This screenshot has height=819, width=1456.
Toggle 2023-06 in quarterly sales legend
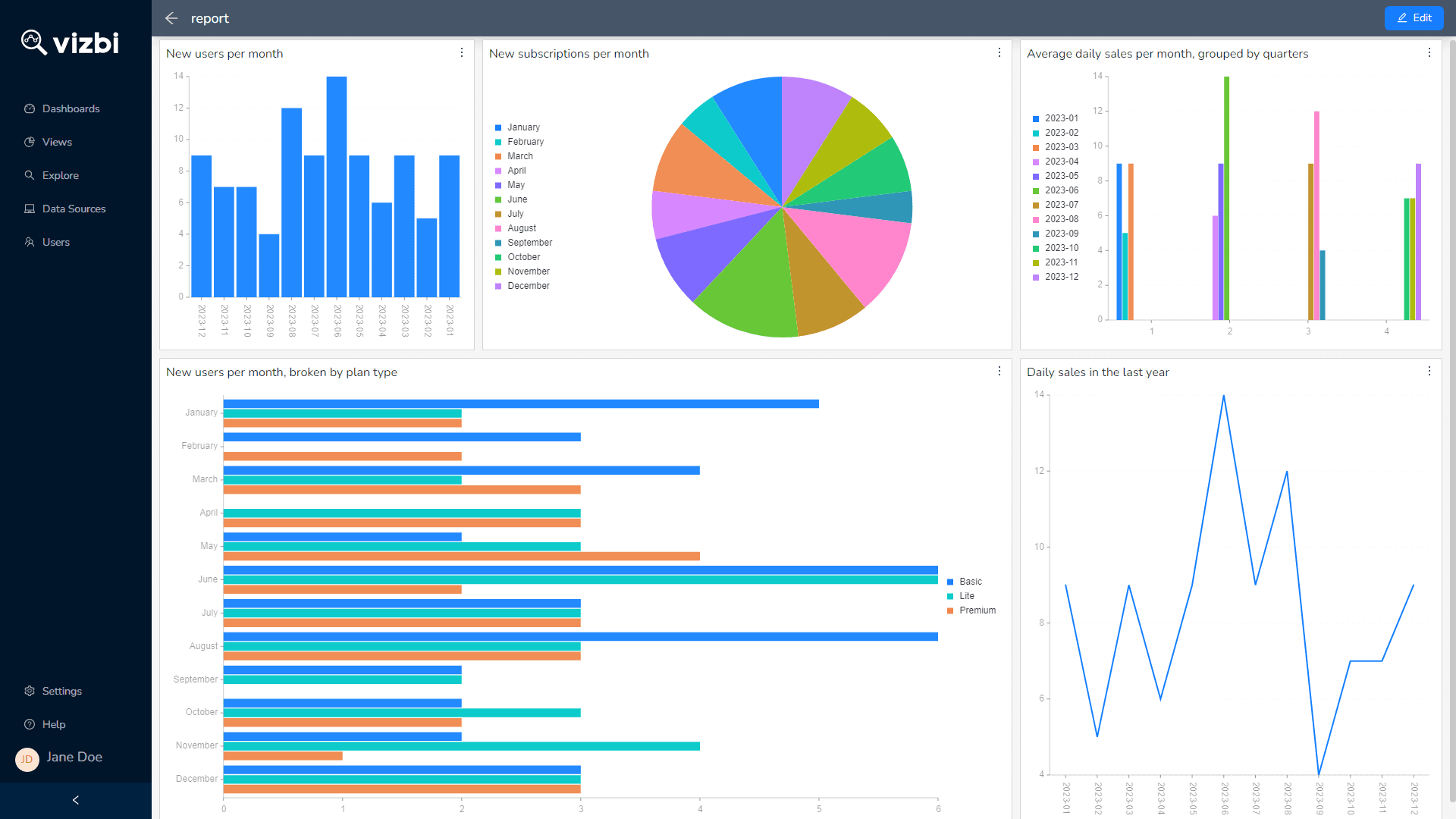click(1056, 190)
